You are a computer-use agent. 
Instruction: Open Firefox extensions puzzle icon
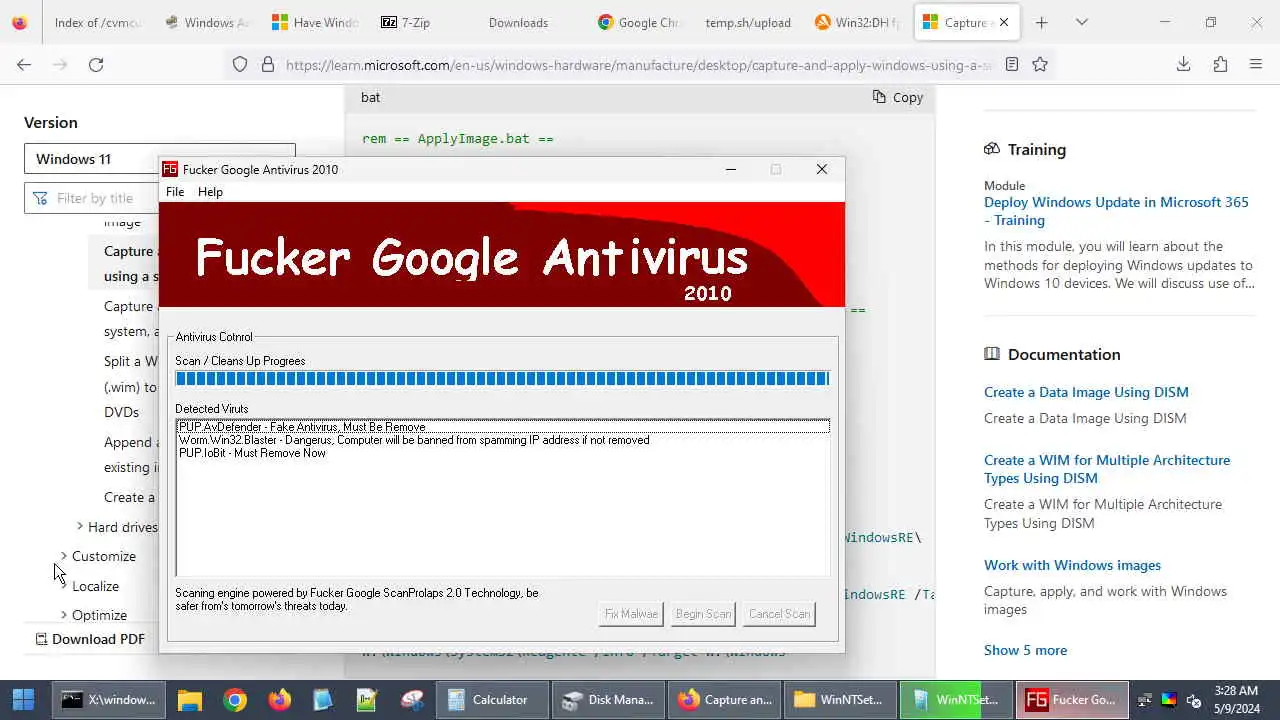point(1220,64)
